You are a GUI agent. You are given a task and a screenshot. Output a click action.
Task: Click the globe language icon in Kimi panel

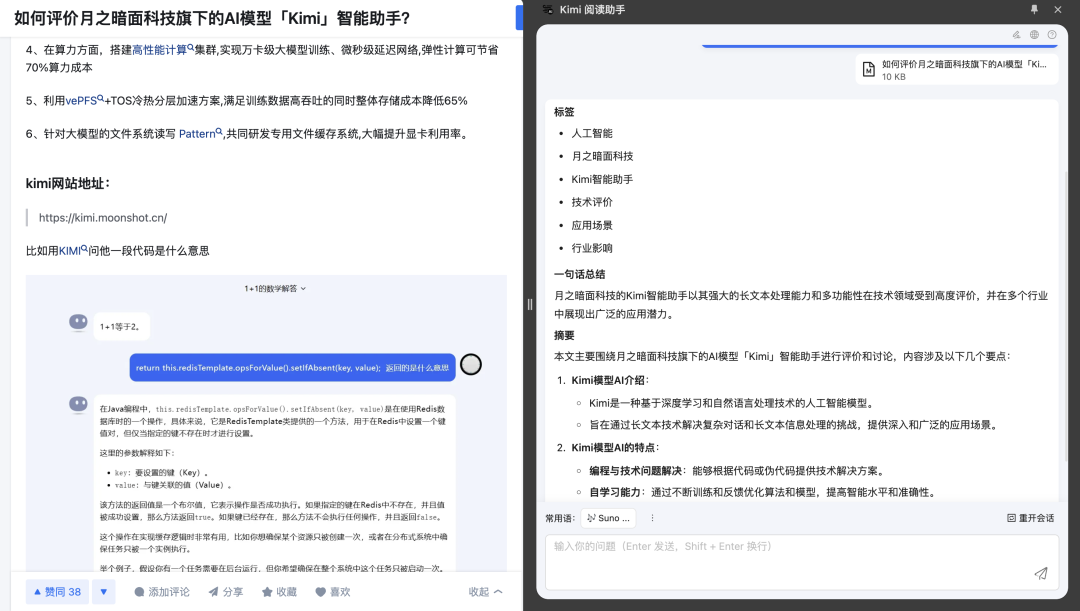tap(1035, 34)
